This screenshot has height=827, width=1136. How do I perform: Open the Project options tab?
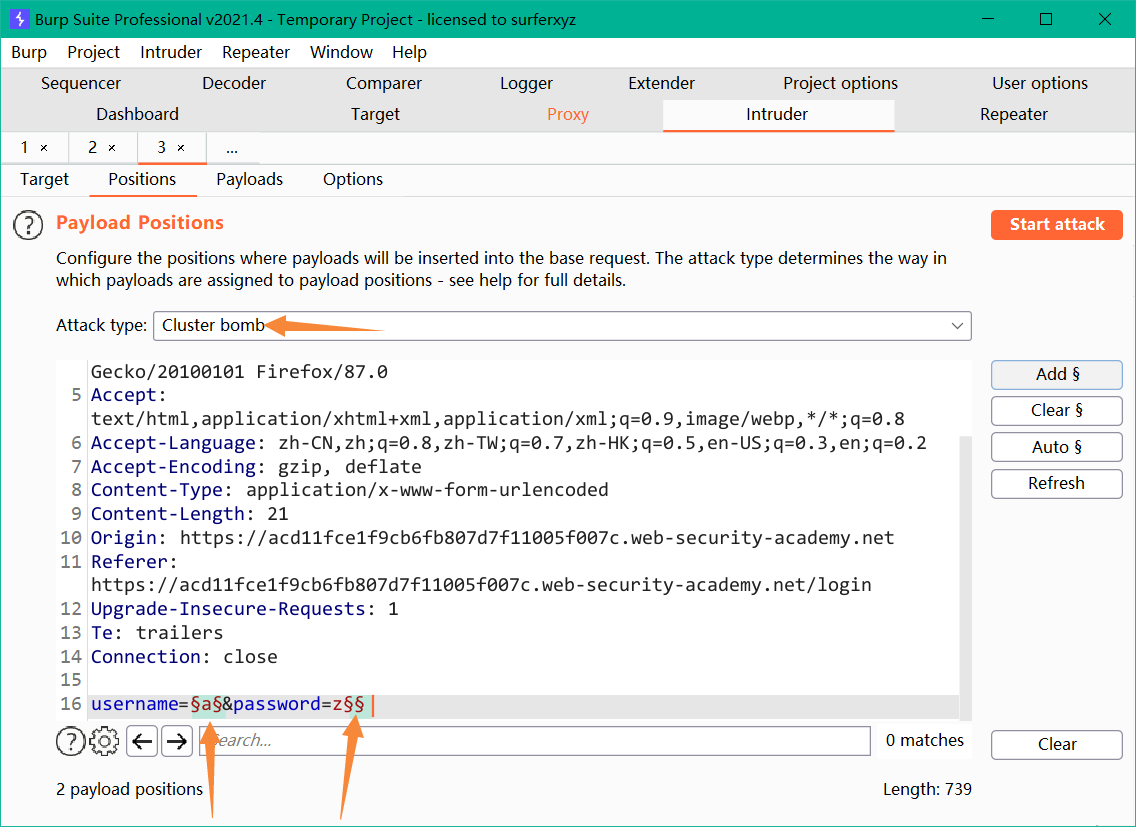(x=840, y=83)
